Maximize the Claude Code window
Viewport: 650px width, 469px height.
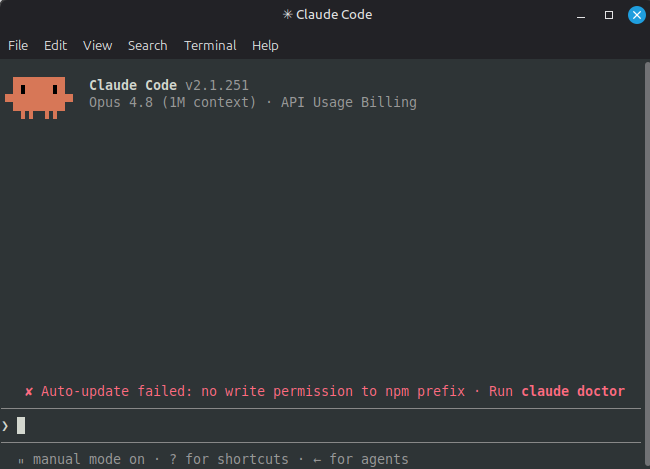[x=609, y=15]
